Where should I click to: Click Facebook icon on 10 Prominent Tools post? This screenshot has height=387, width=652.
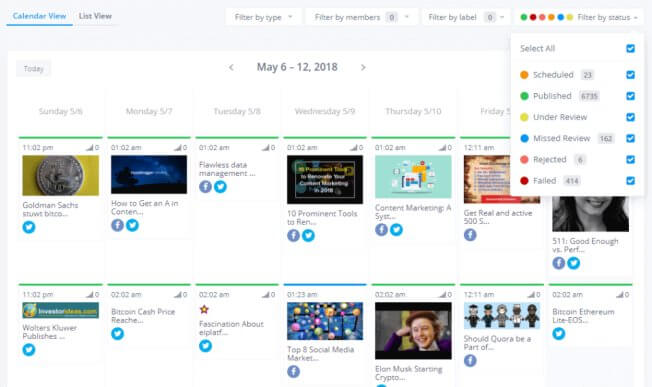point(294,235)
